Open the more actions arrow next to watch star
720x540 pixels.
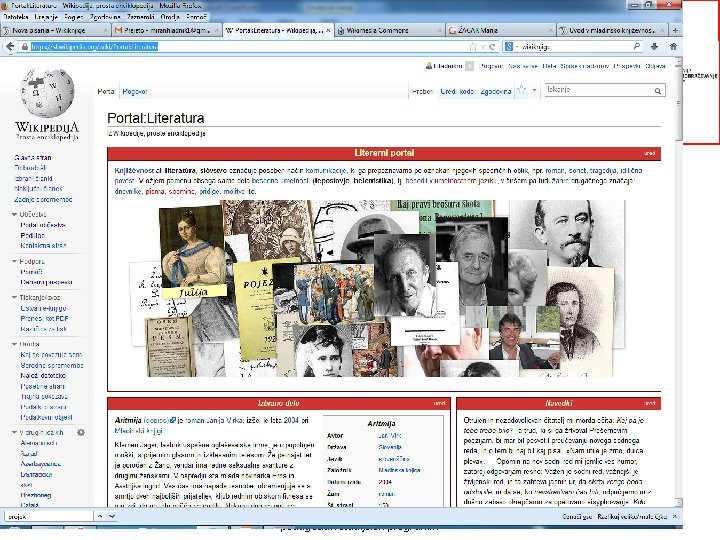pyautogui.click(x=534, y=90)
